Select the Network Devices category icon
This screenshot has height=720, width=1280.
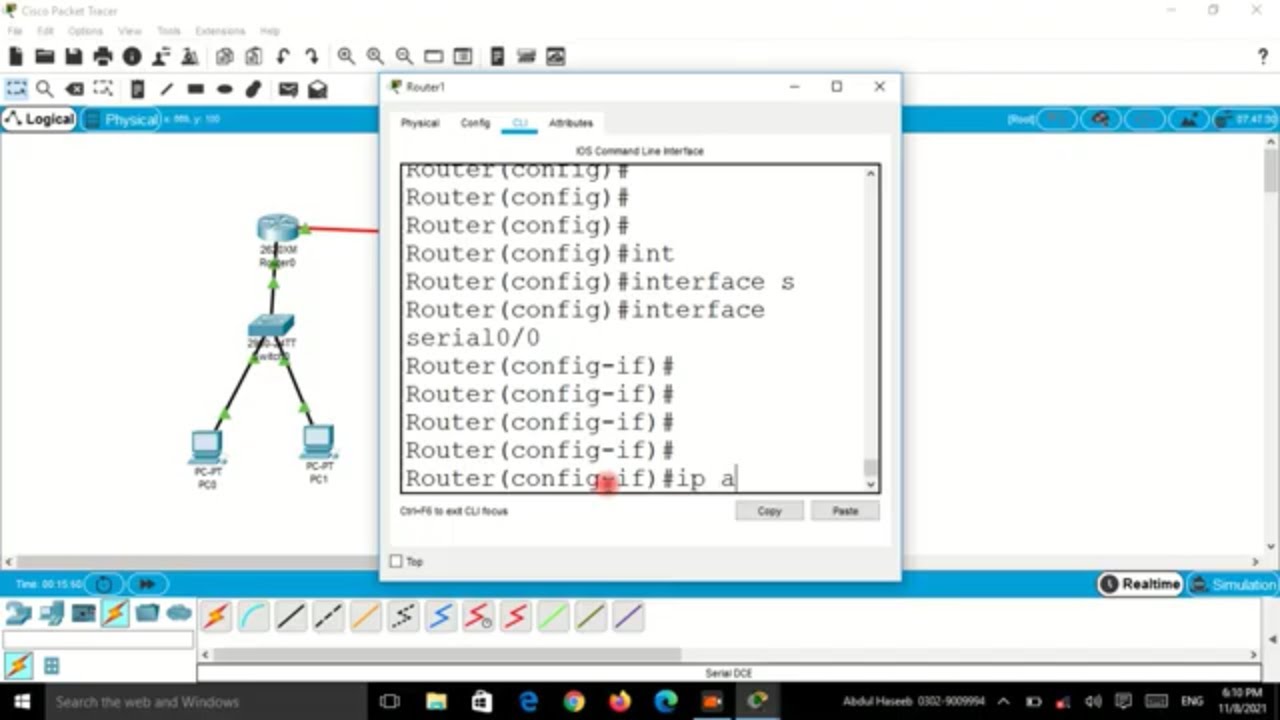19,613
